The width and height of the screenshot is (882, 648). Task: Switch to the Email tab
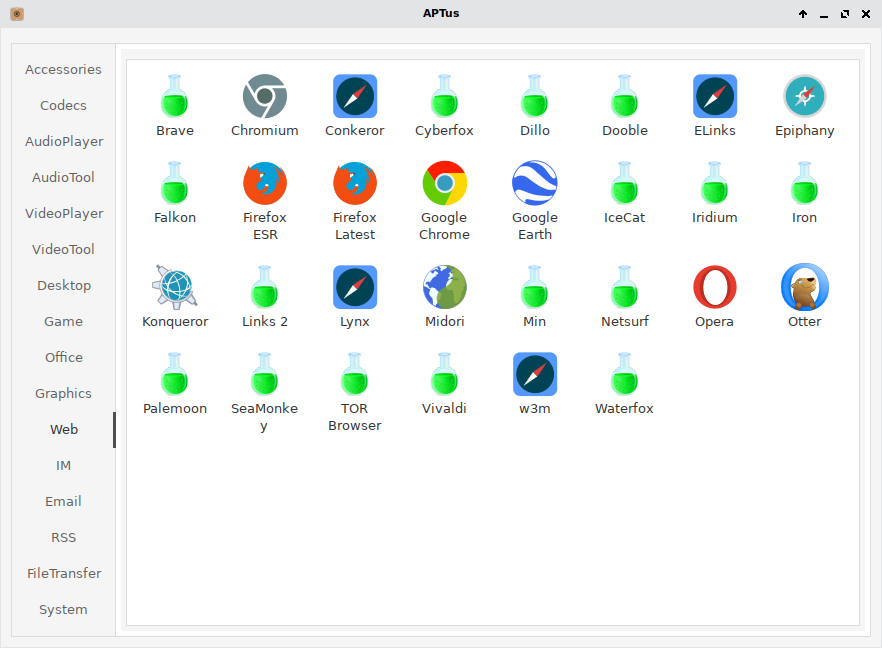[x=64, y=501]
